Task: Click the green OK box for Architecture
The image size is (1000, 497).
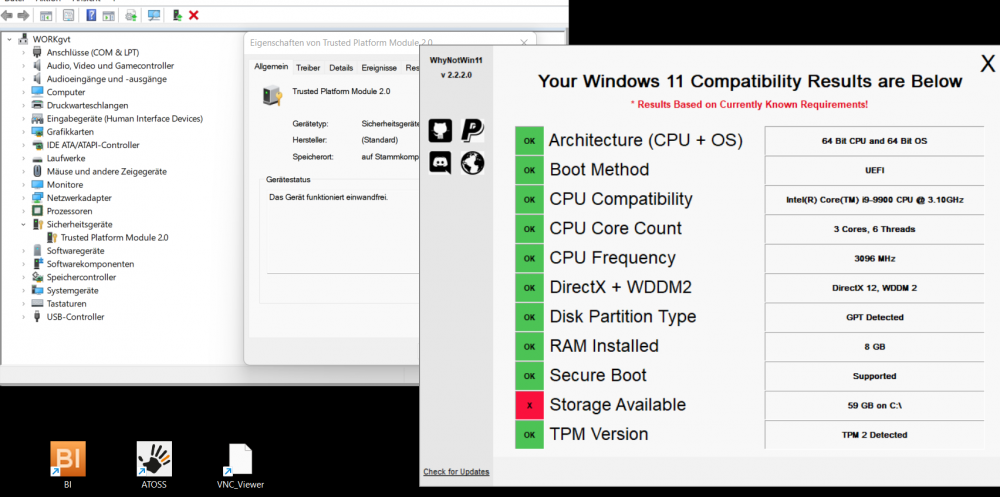Action: click(x=529, y=140)
